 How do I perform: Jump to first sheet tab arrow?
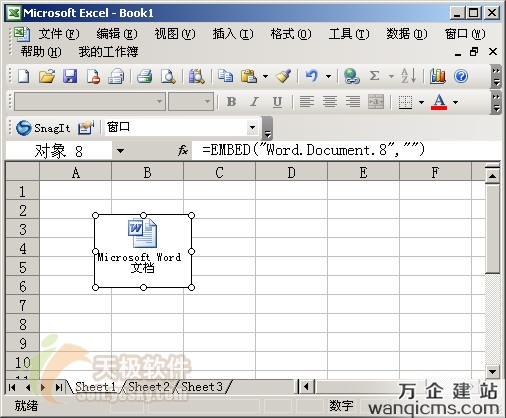(12, 387)
